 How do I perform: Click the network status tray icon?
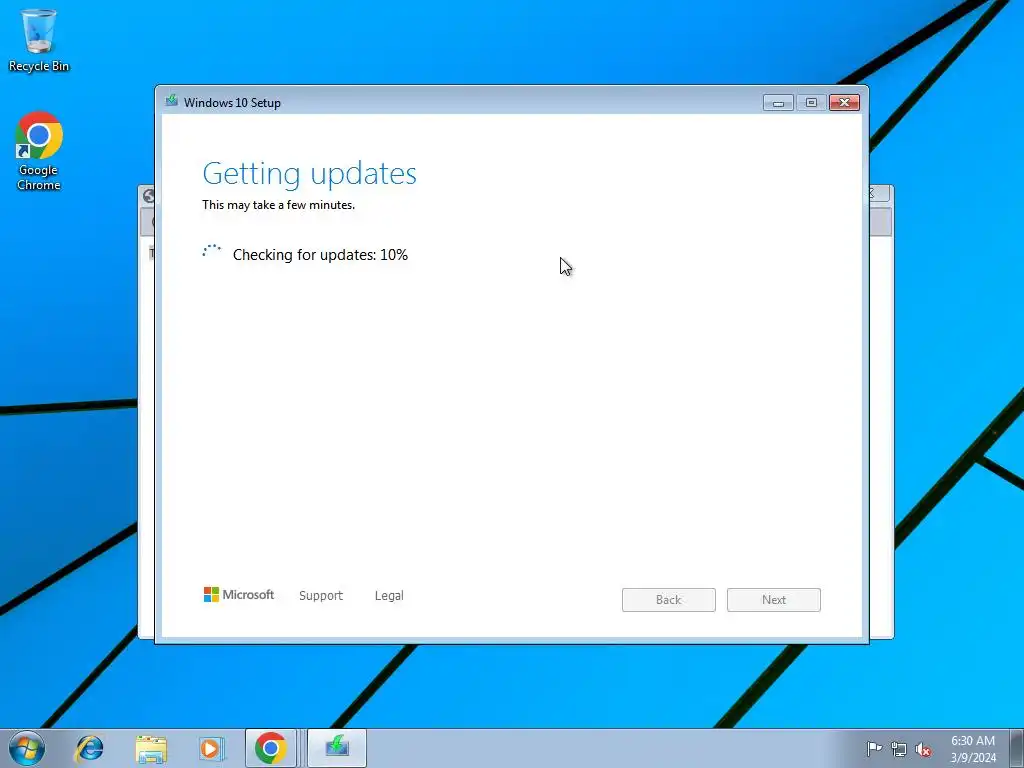[899, 749]
